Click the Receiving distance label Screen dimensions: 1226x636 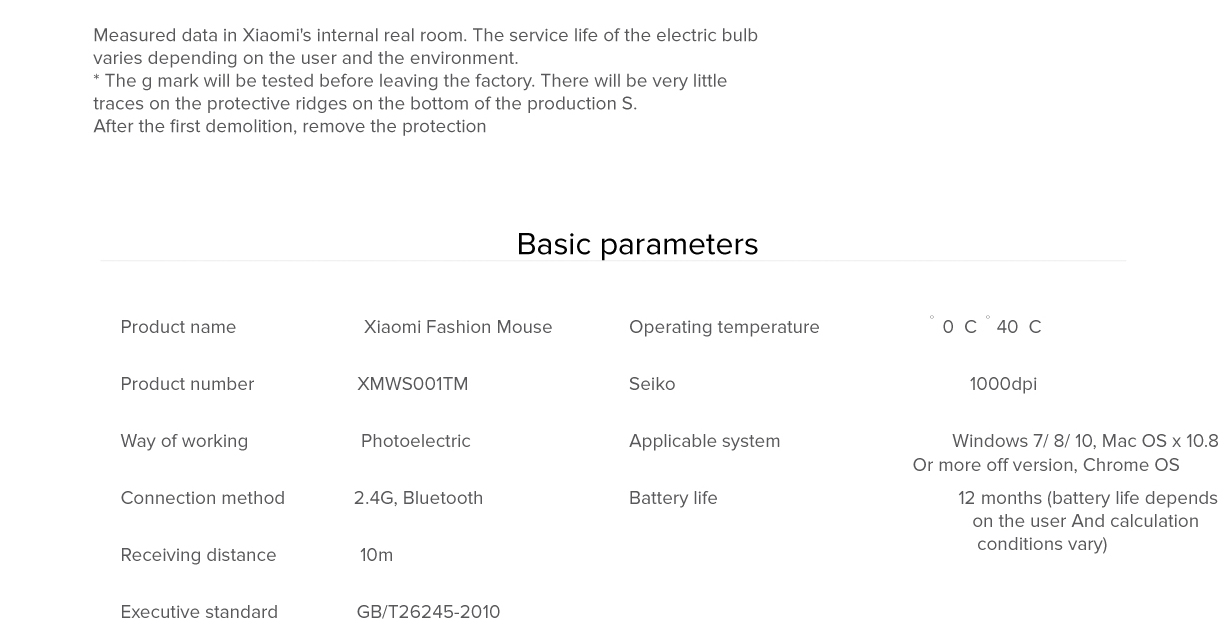click(x=198, y=555)
